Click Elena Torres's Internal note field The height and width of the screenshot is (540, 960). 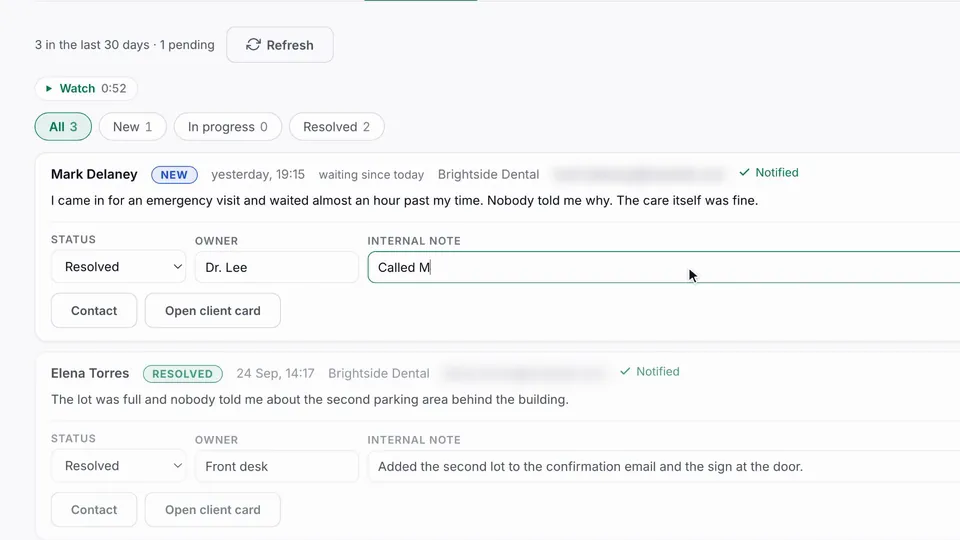(664, 466)
